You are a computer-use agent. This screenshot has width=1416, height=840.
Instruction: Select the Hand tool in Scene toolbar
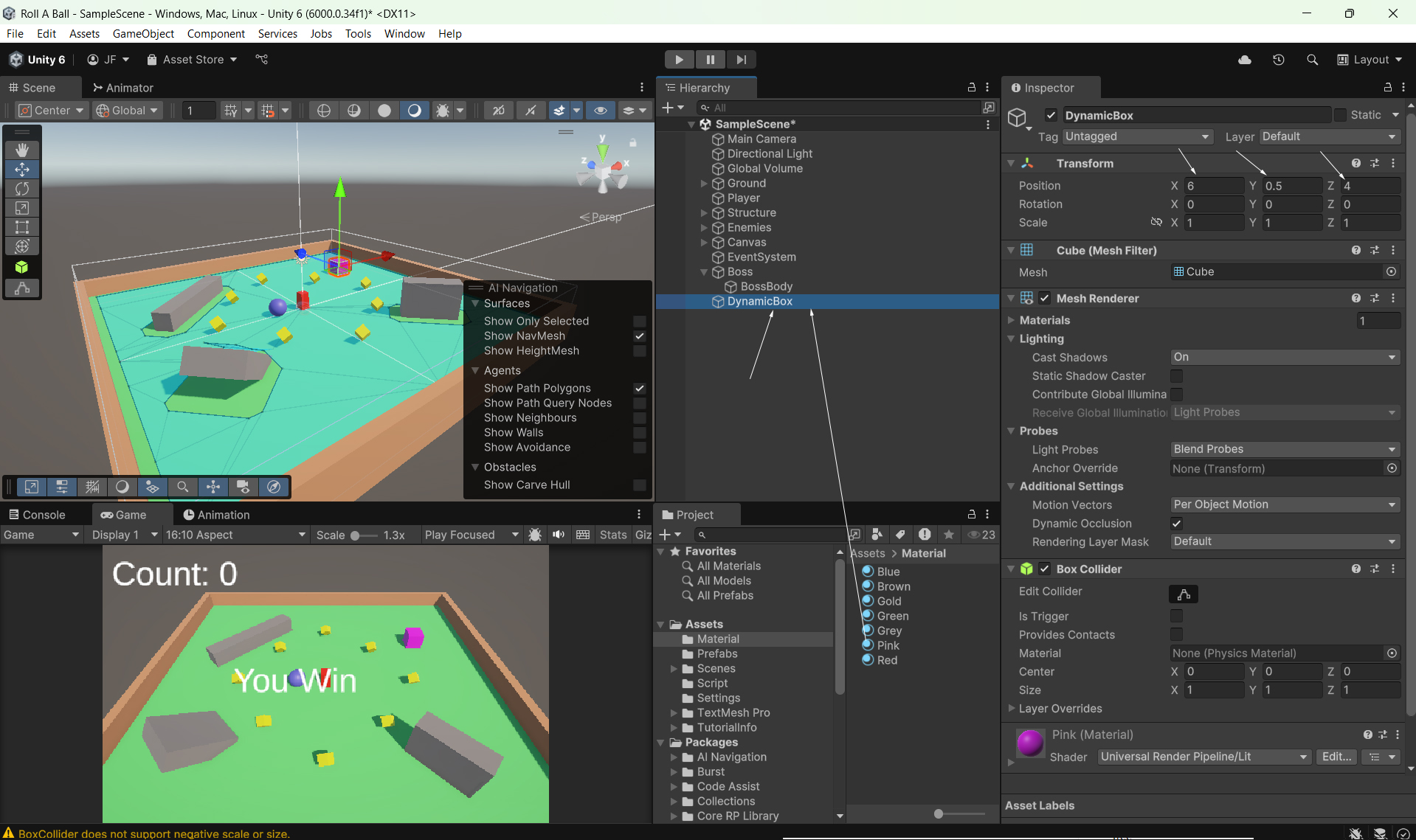[x=22, y=150]
